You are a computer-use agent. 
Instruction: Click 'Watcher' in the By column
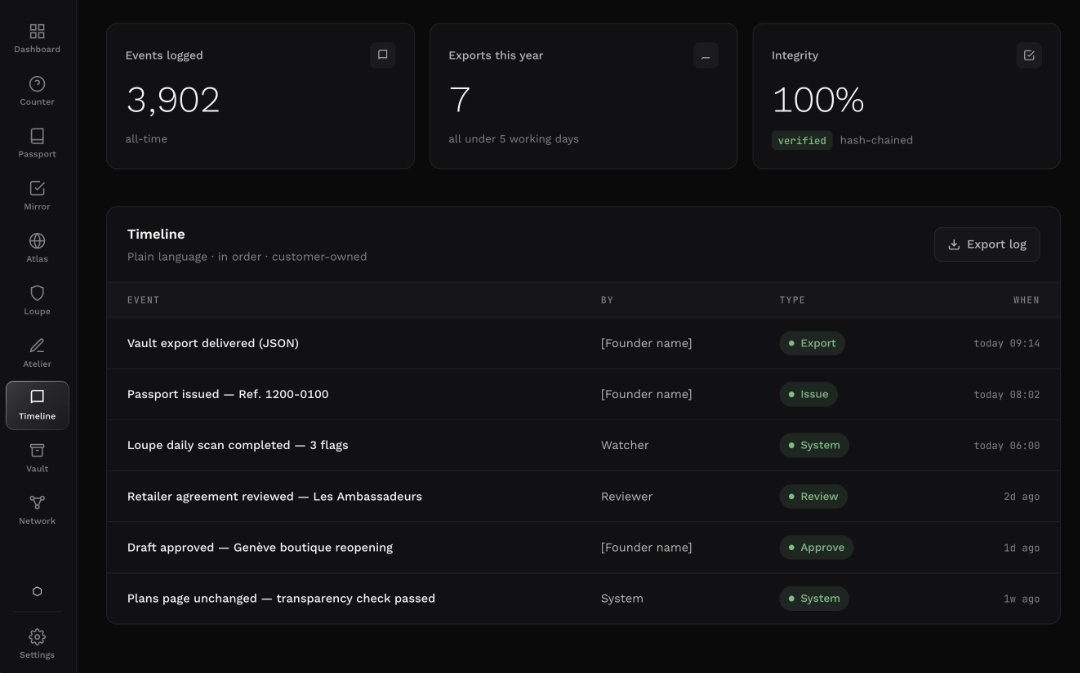[625, 445]
